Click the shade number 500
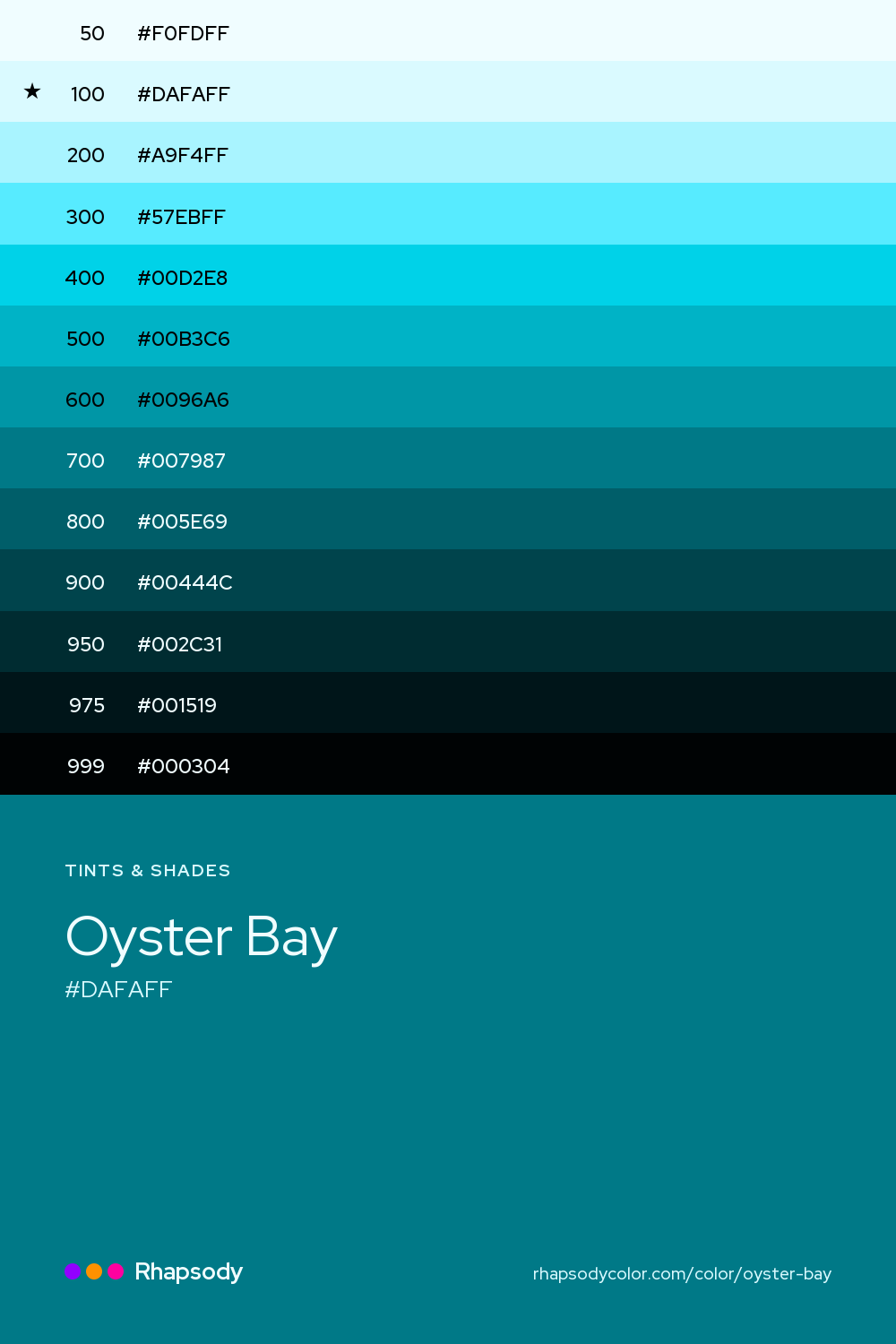 click(x=86, y=339)
